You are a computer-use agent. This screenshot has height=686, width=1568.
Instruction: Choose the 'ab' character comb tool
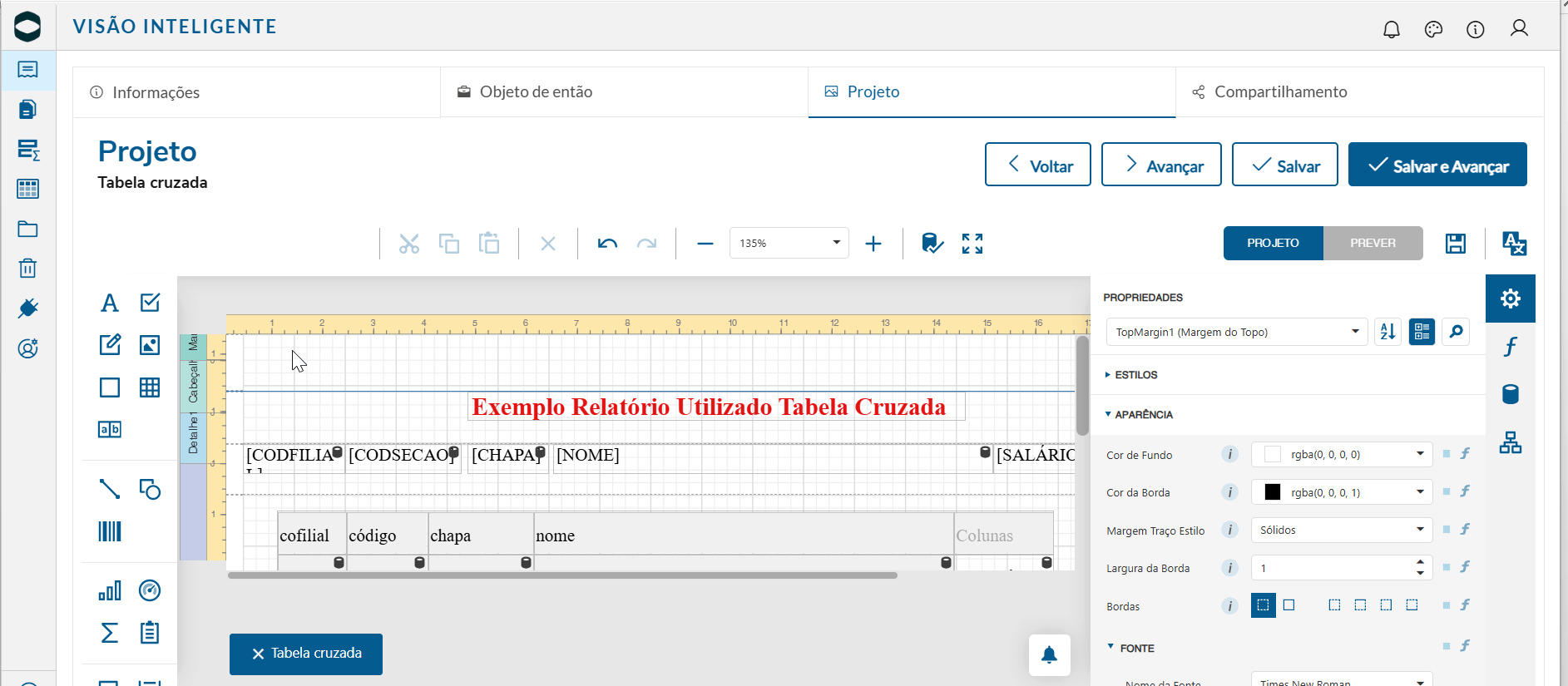[x=110, y=429]
